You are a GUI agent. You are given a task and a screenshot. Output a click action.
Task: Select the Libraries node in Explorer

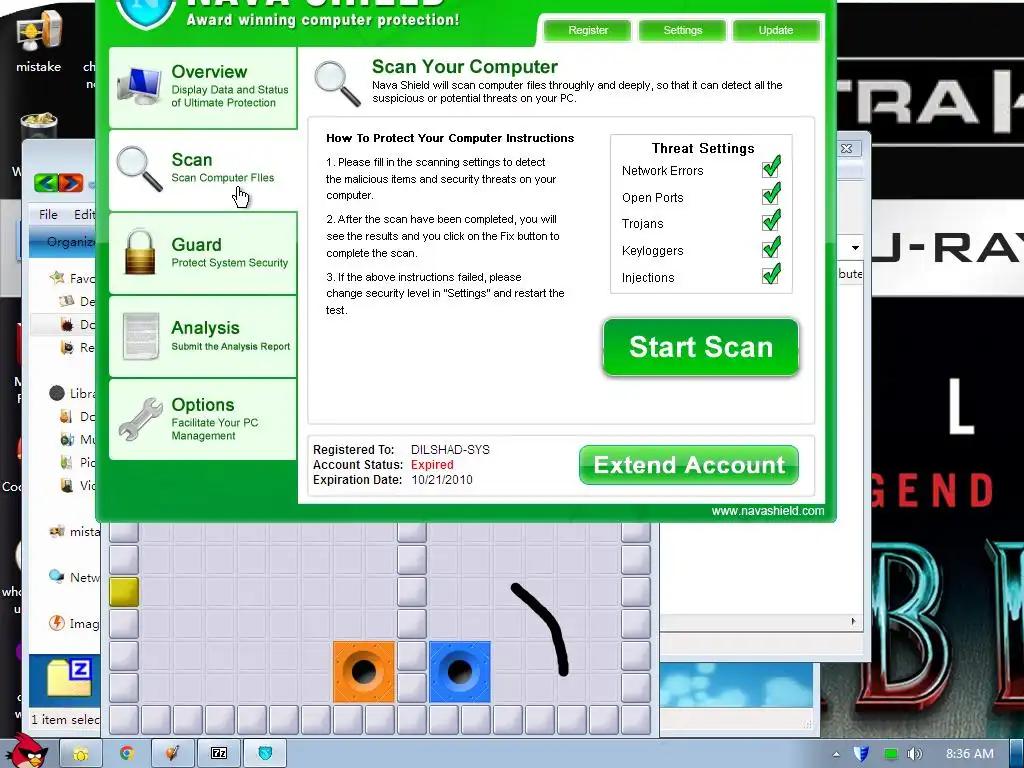[72, 393]
